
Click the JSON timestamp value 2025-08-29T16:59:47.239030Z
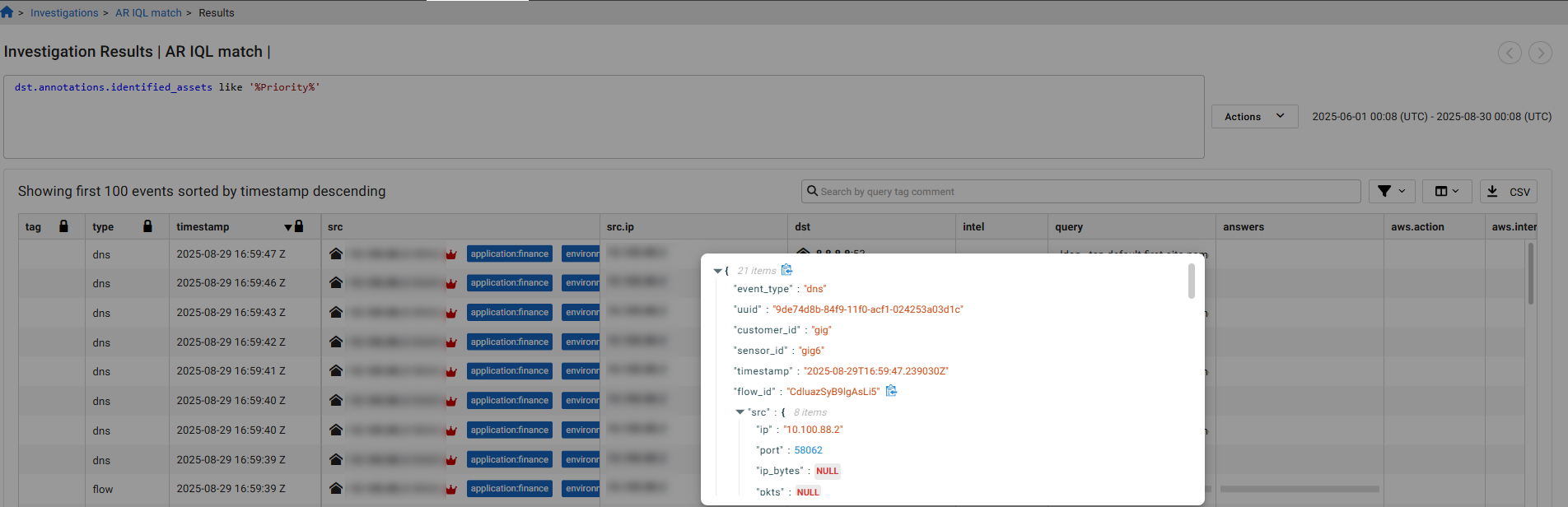[876, 371]
